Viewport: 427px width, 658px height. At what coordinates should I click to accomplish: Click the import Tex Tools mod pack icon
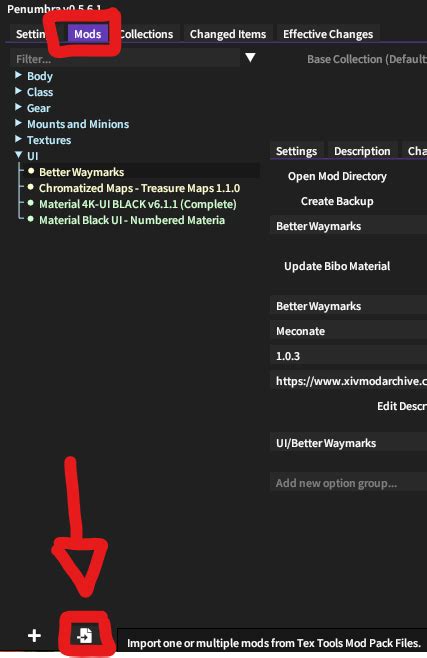[85, 635]
